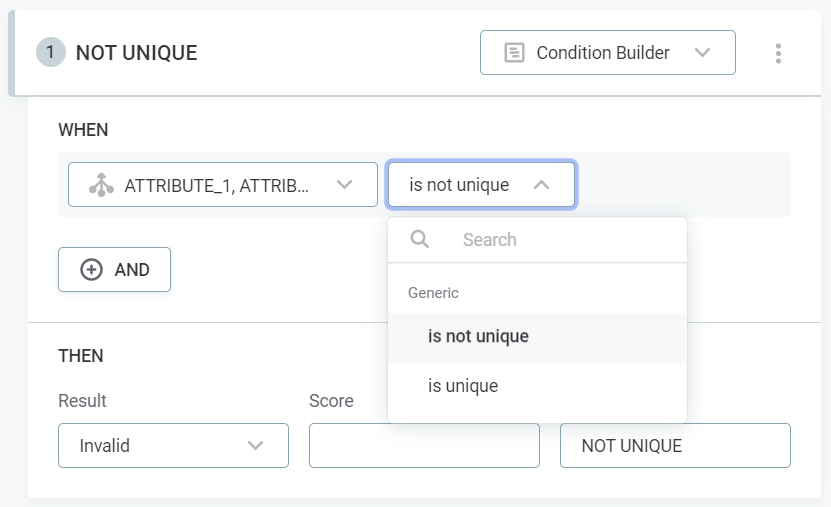
Task: Click the field containing NOT UNIQUE text
Action: [x=675, y=446]
